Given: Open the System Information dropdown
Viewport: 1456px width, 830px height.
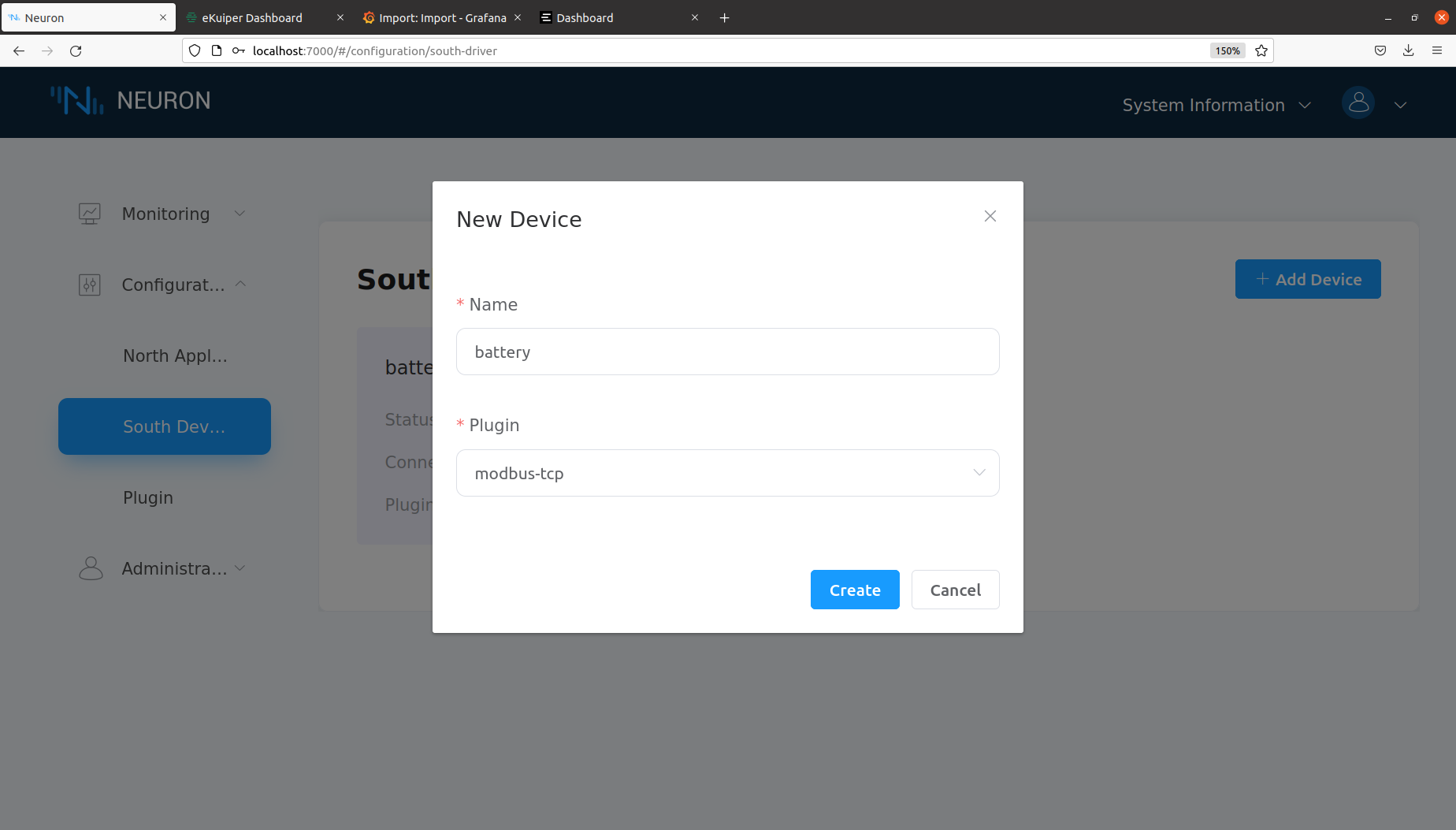Looking at the screenshot, I should [1216, 105].
